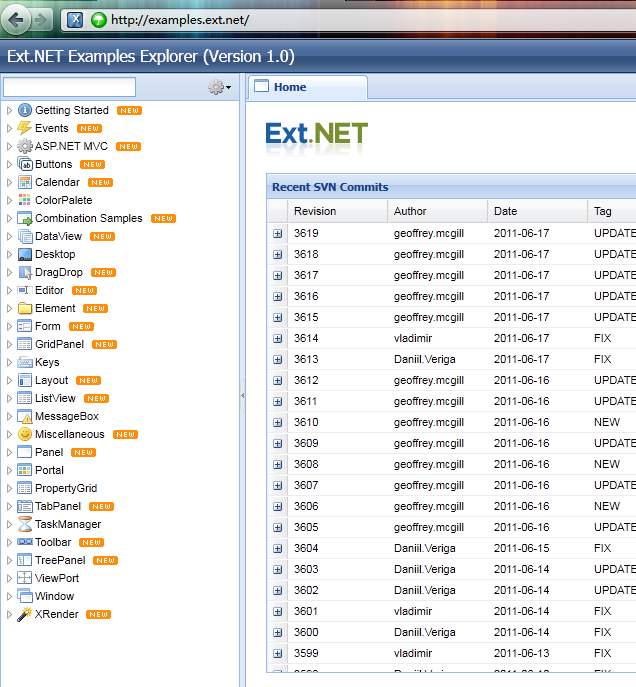Select the Getting Started label

72,110
